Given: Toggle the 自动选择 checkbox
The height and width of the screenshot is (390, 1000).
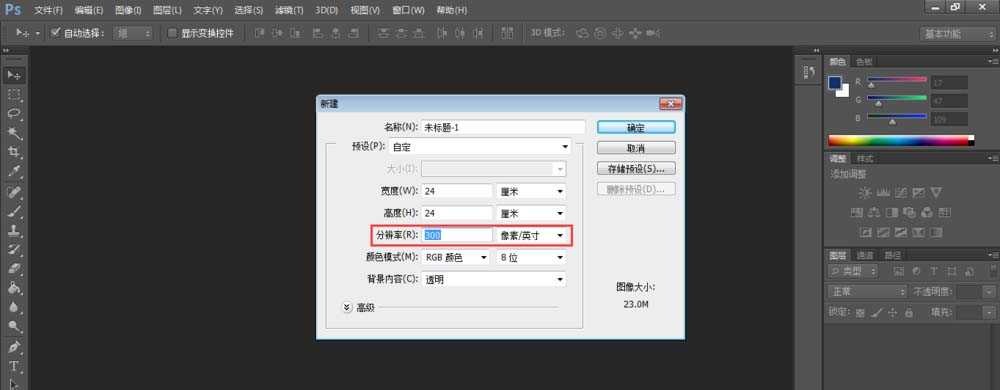Looking at the screenshot, I should [x=55, y=32].
